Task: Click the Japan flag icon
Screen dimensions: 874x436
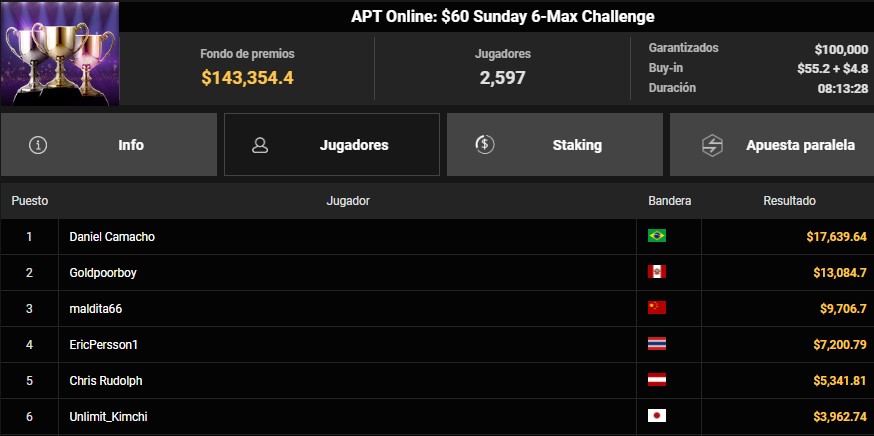Action: click(x=657, y=416)
